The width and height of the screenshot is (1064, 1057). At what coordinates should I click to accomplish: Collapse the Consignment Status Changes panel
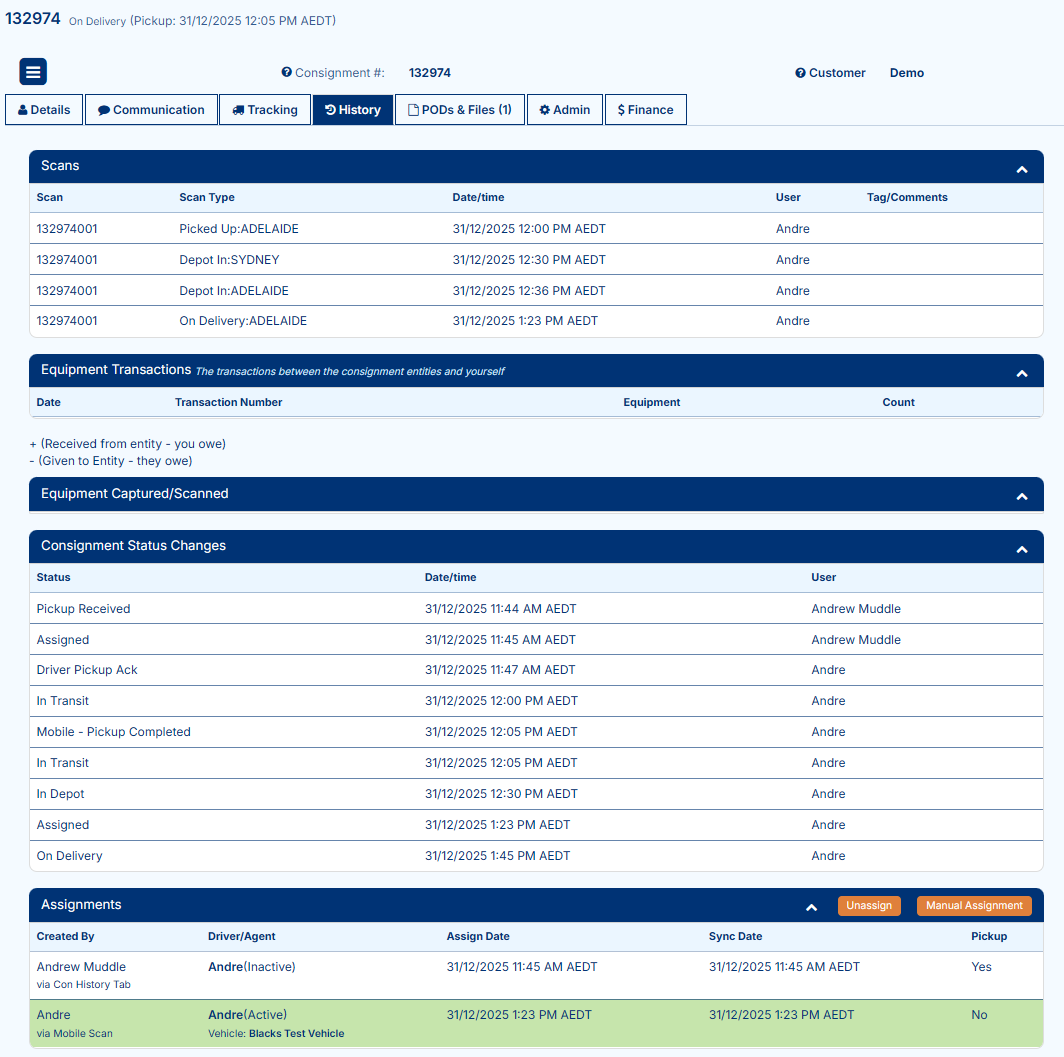point(1022,550)
